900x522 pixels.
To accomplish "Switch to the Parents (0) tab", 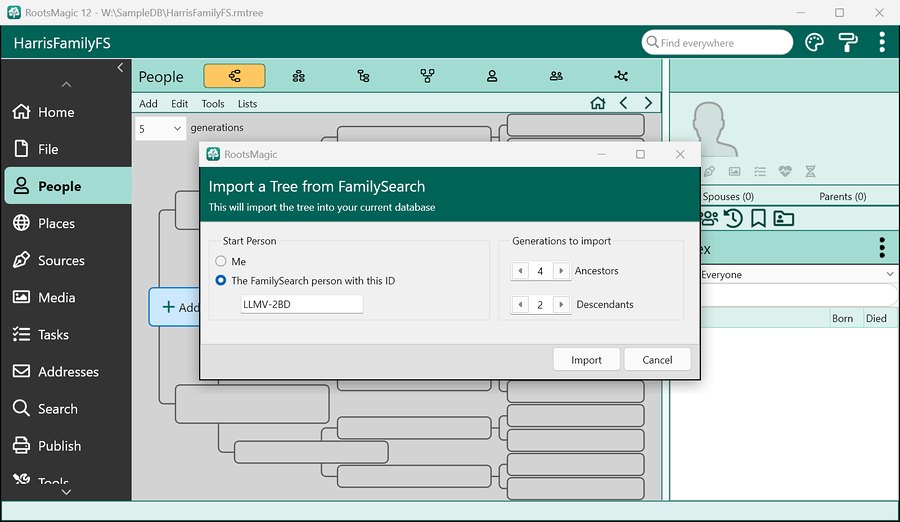I will (843, 196).
